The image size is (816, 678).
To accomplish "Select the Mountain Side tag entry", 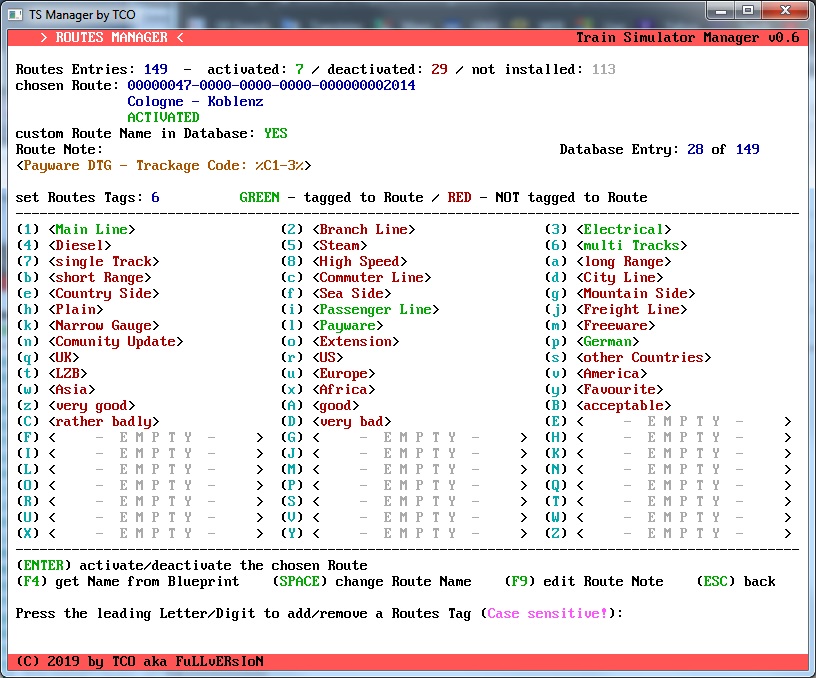I will click(620, 293).
